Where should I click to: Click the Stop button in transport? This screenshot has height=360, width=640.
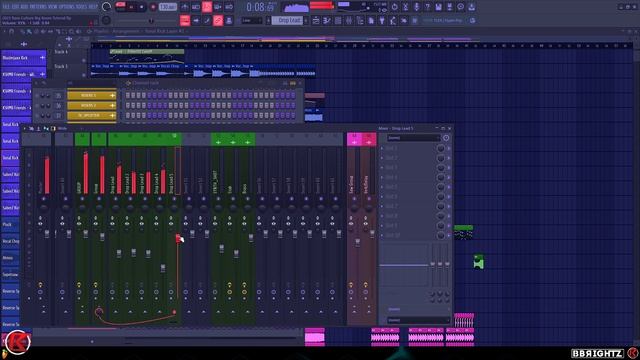(x=142, y=7)
